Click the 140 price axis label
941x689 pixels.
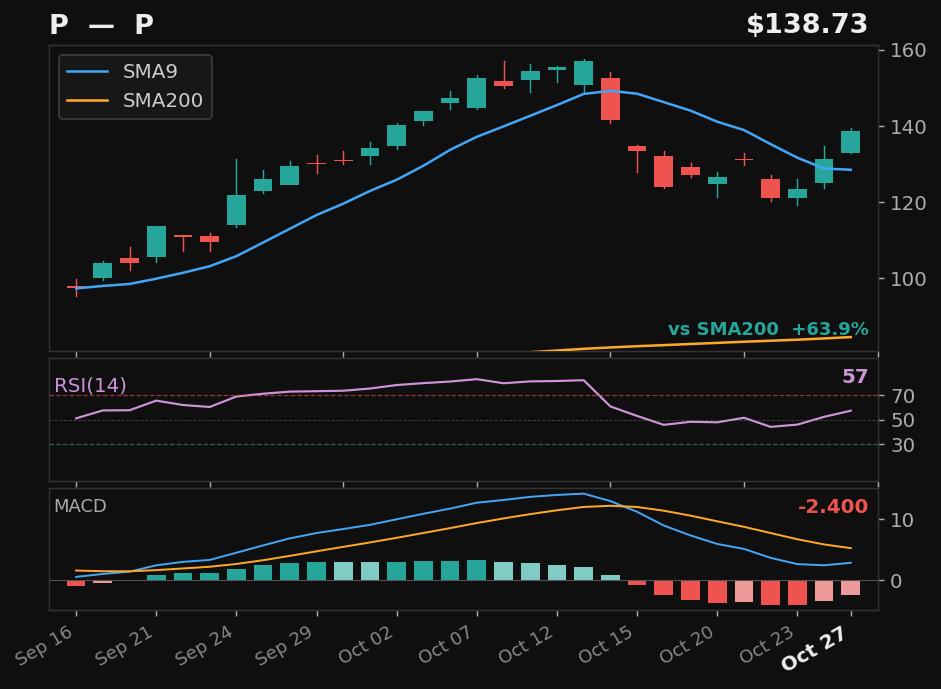[x=907, y=127]
